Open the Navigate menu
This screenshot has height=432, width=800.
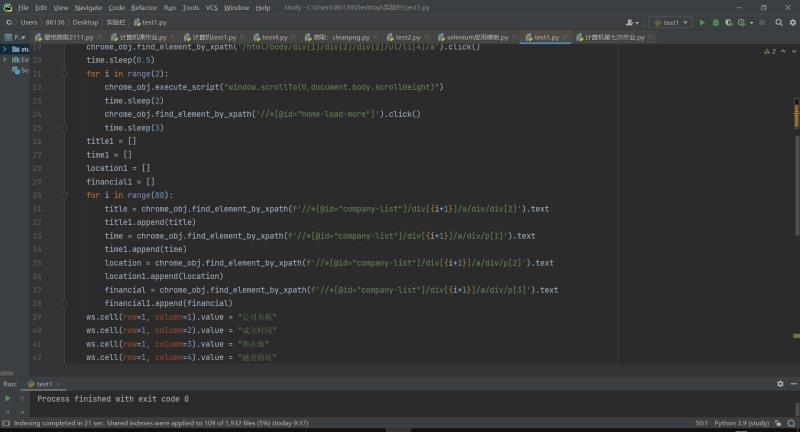(x=88, y=8)
